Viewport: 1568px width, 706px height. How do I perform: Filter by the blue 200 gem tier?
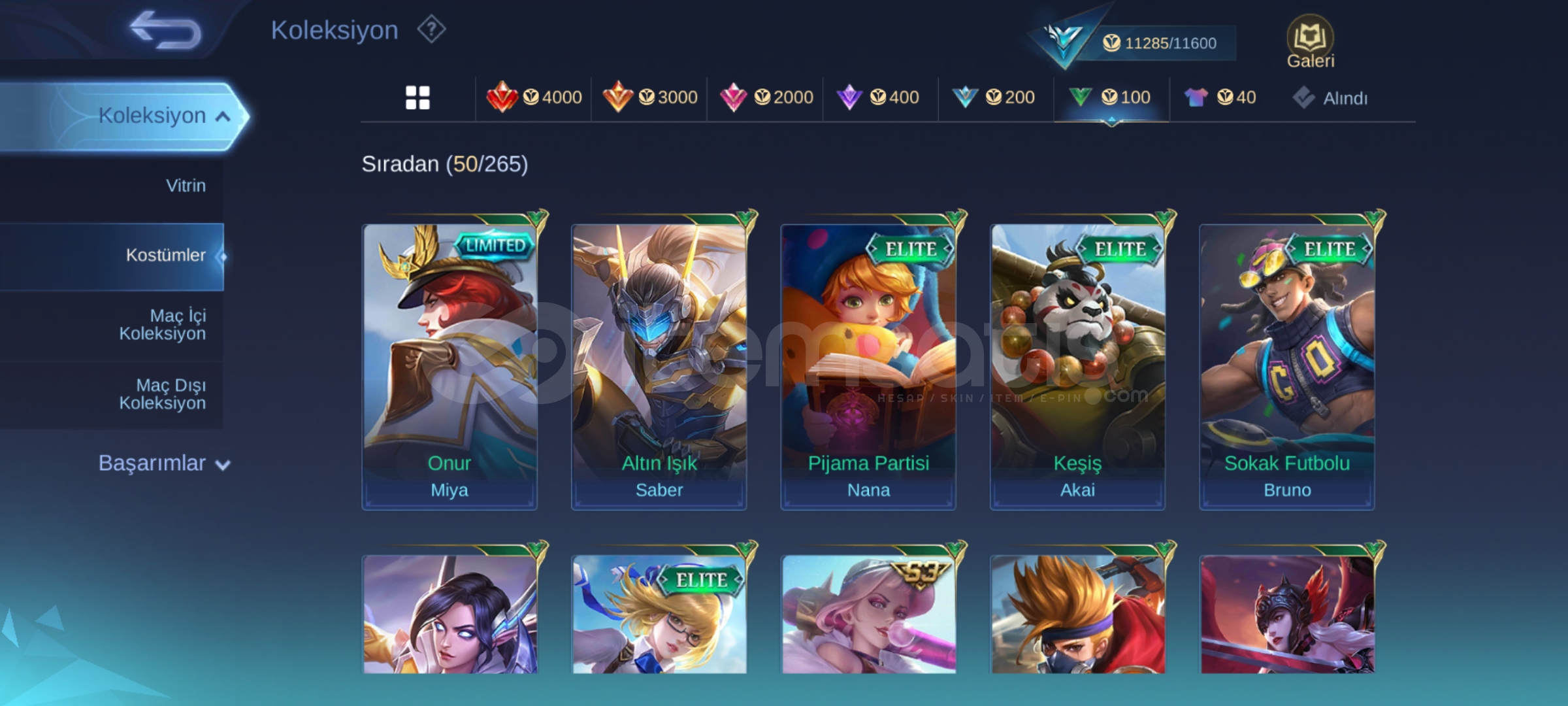(x=993, y=97)
